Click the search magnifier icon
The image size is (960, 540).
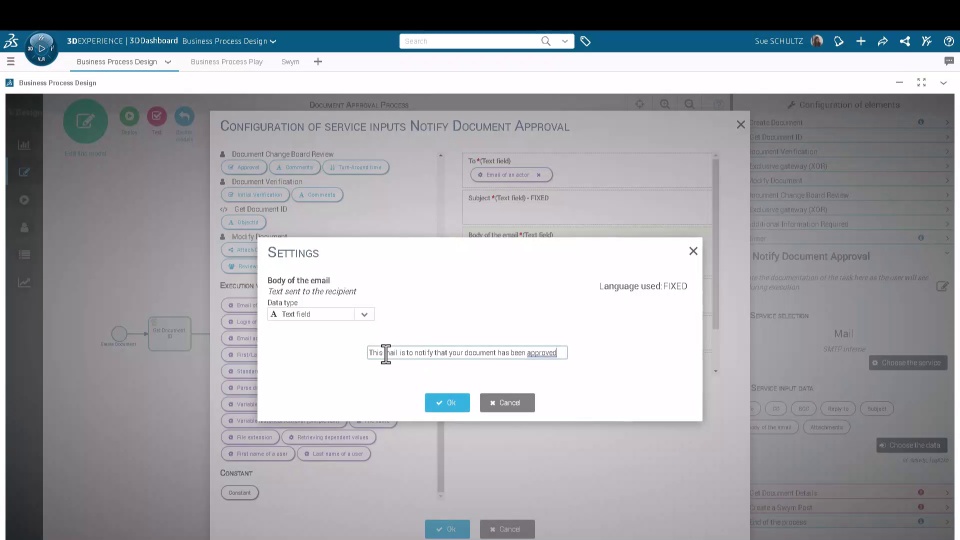coord(546,41)
